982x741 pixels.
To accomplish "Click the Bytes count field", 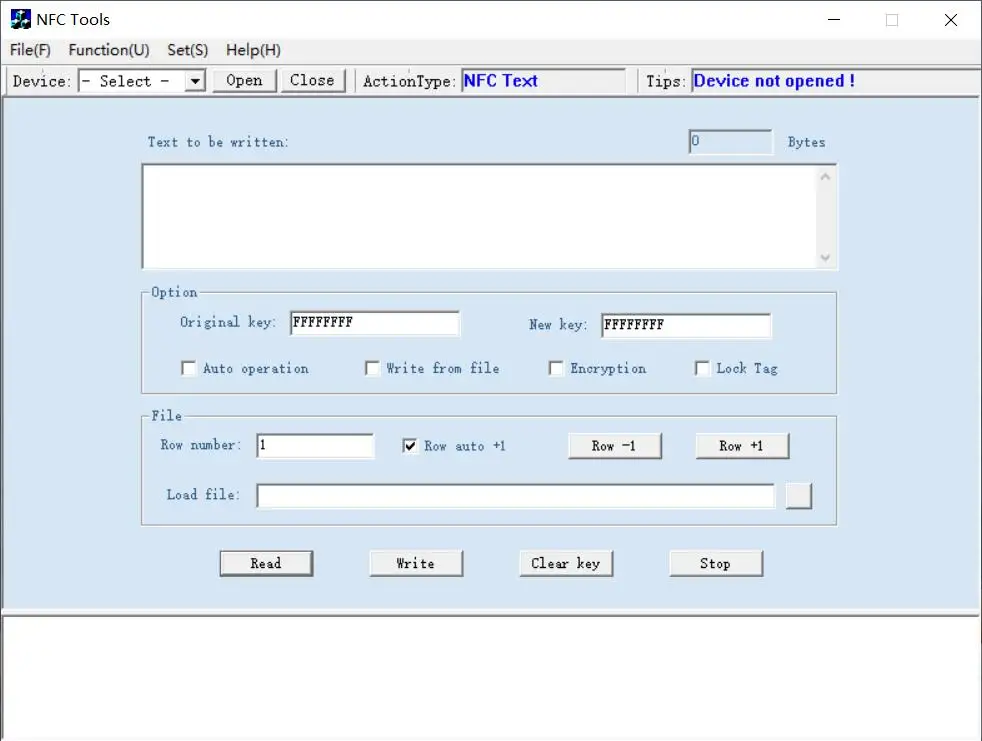I will (730, 142).
